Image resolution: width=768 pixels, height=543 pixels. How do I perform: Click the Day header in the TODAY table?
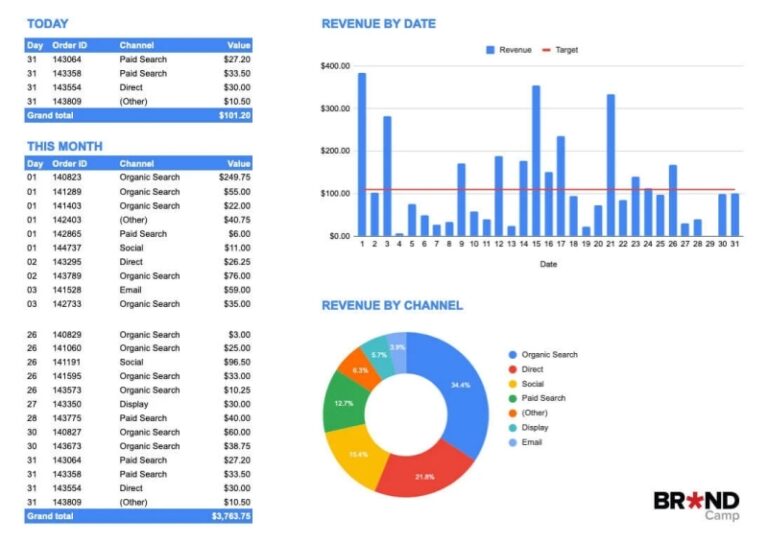coord(35,45)
